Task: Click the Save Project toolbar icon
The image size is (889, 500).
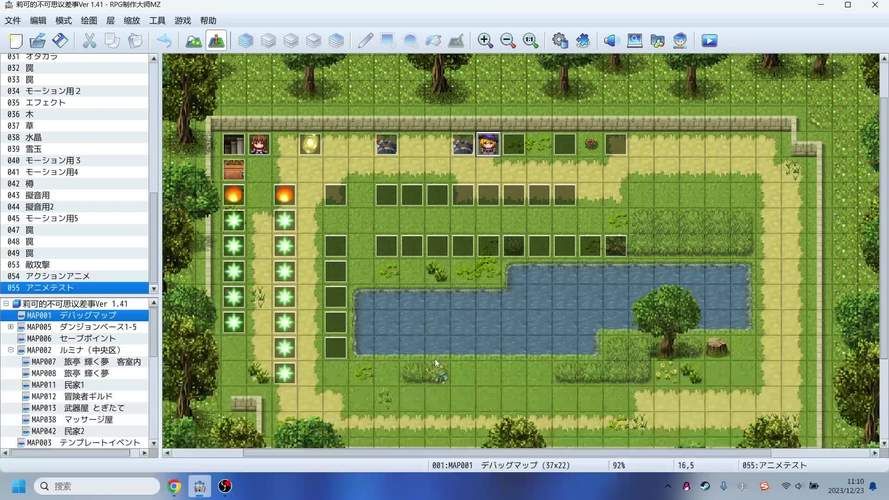Action: coord(60,41)
